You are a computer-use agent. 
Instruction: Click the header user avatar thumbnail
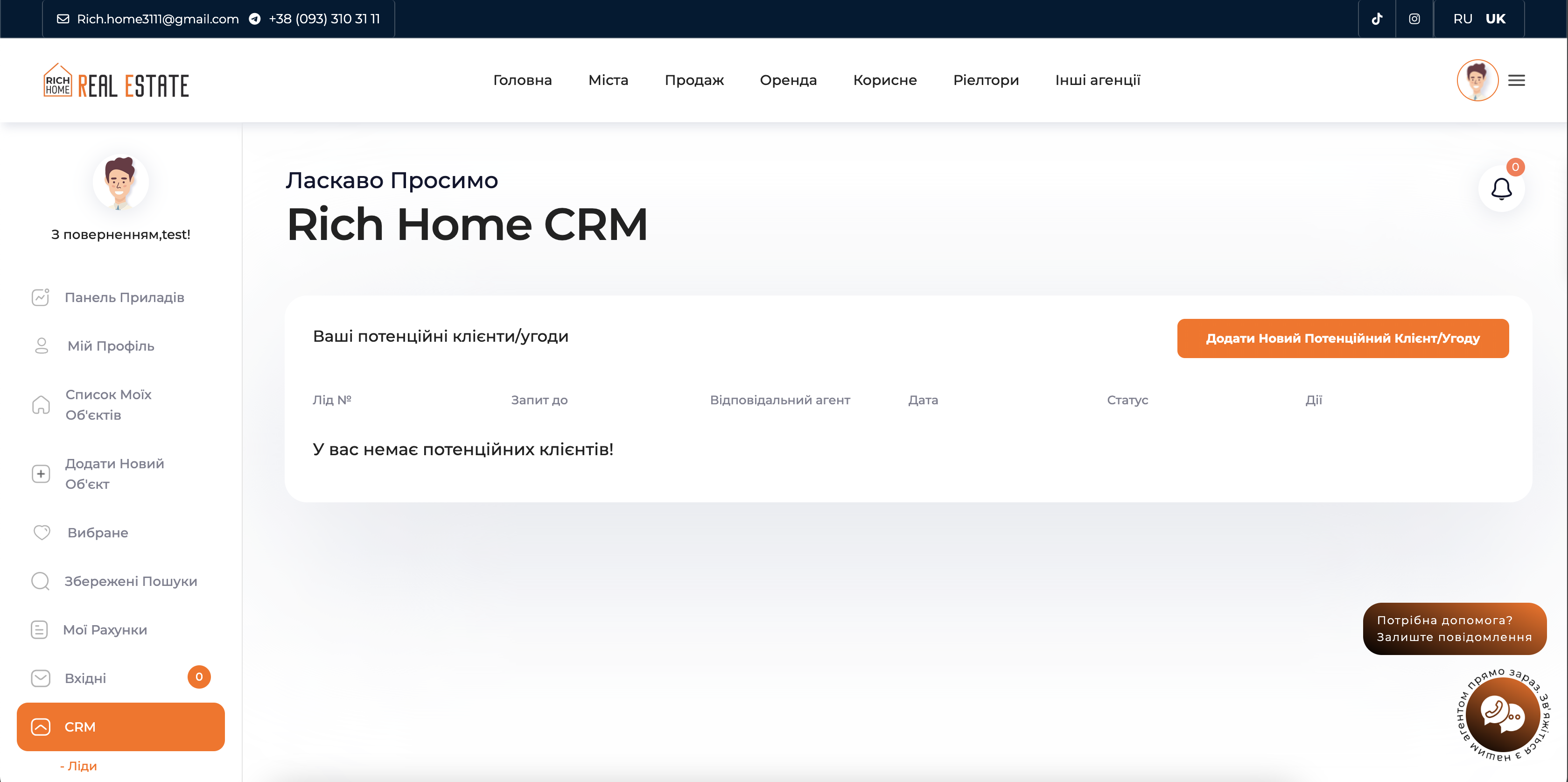pos(1477,80)
